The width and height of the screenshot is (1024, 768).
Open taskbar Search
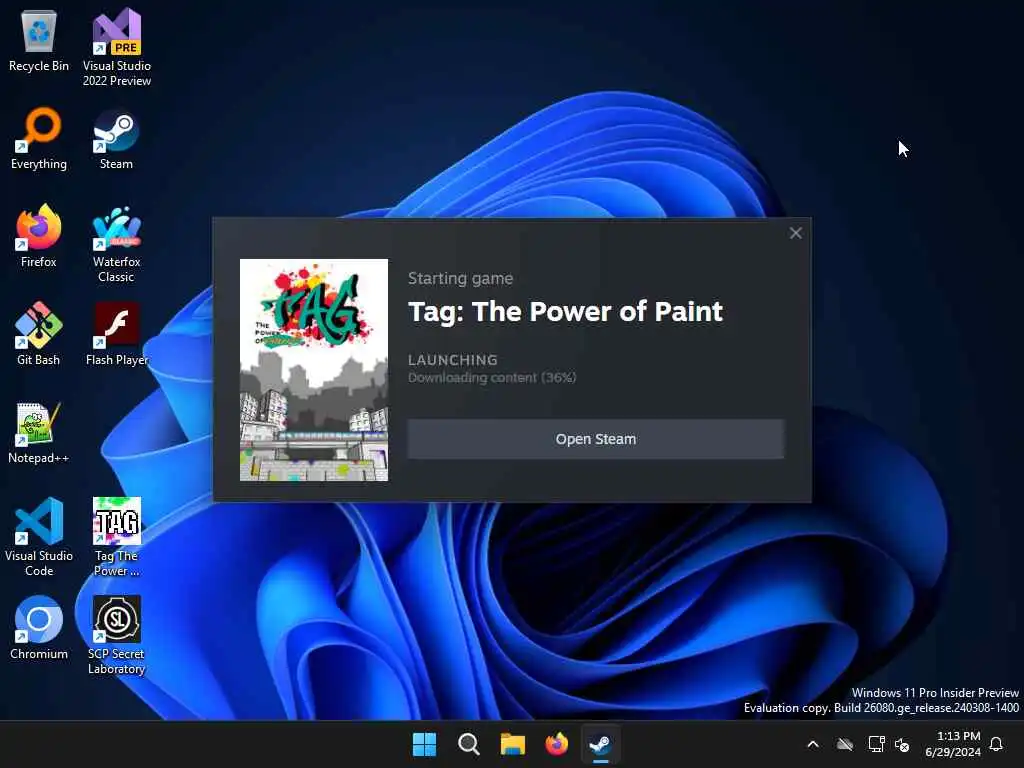tap(469, 744)
